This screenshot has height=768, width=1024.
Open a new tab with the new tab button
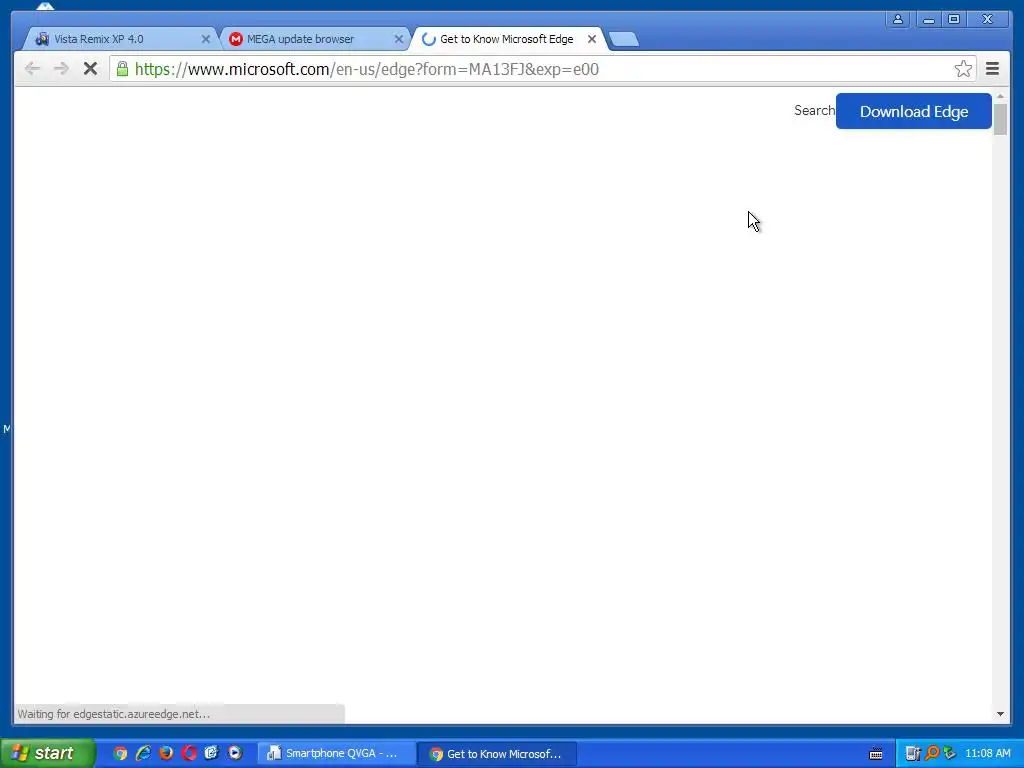(624, 40)
